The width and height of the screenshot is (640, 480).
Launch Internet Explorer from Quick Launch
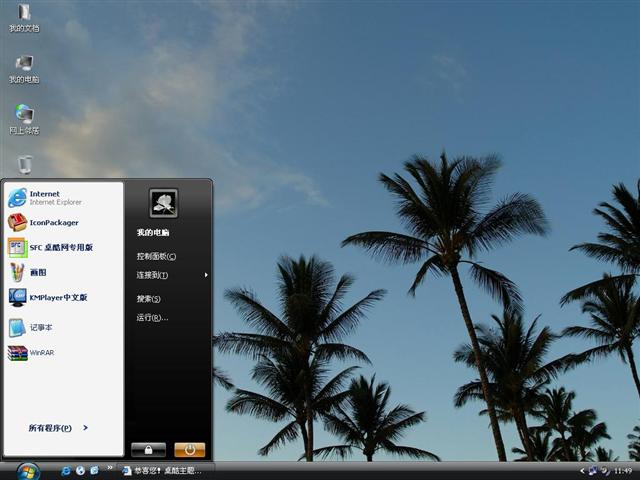[x=65, y=471]
